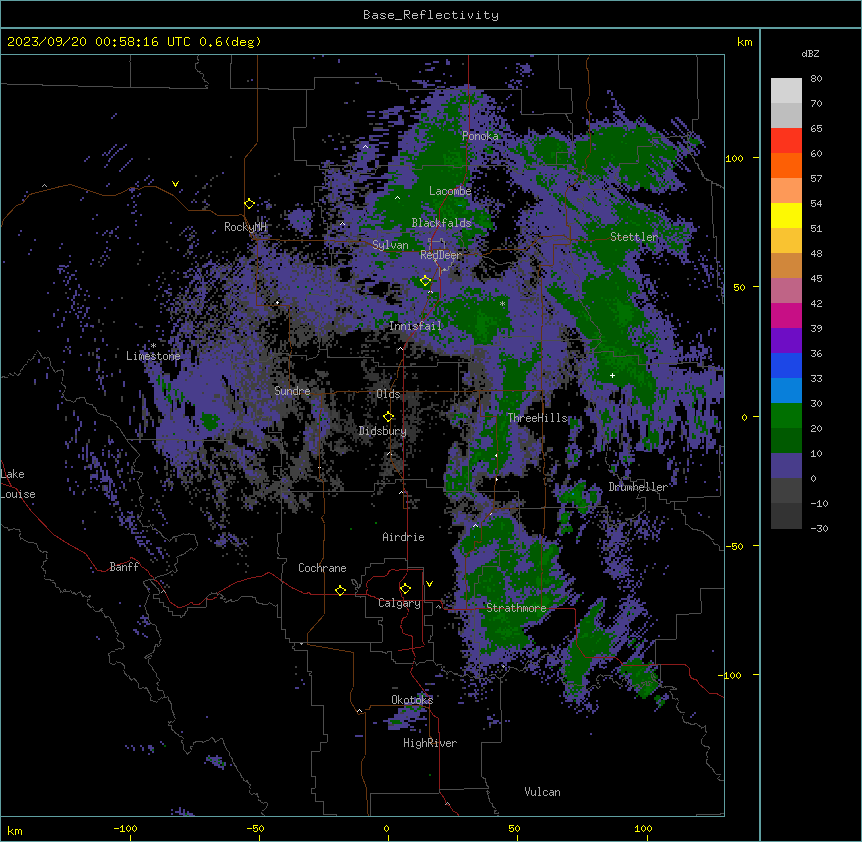Viewport: 862px width, 842px height.
Task: Select the Vulcan town label
Action: (543, 792)
